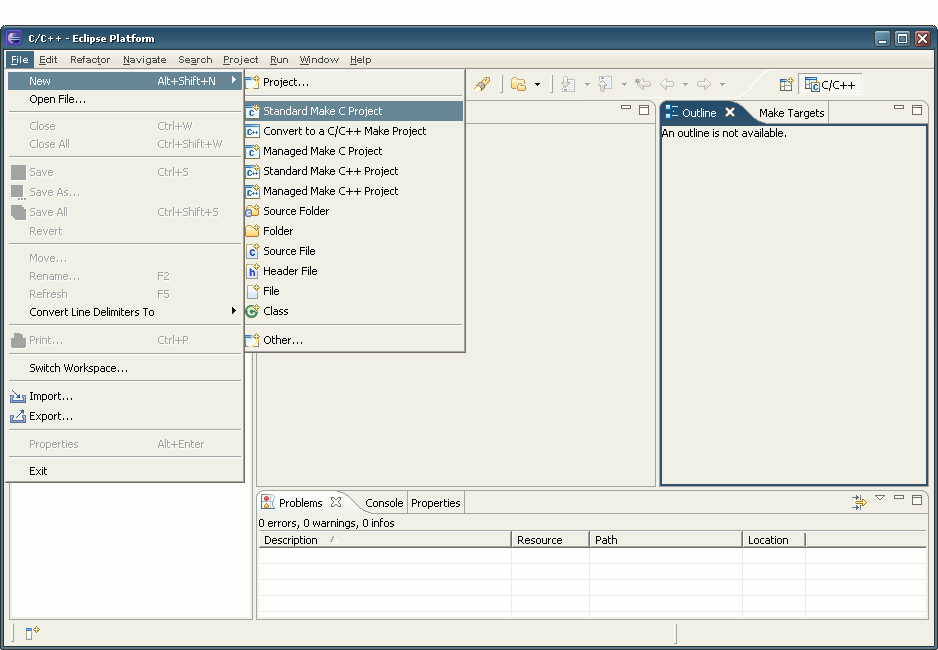Click the Problems view filter icon
The width and height of the screenshot is (938, 650).
click(x=859, y=502)
